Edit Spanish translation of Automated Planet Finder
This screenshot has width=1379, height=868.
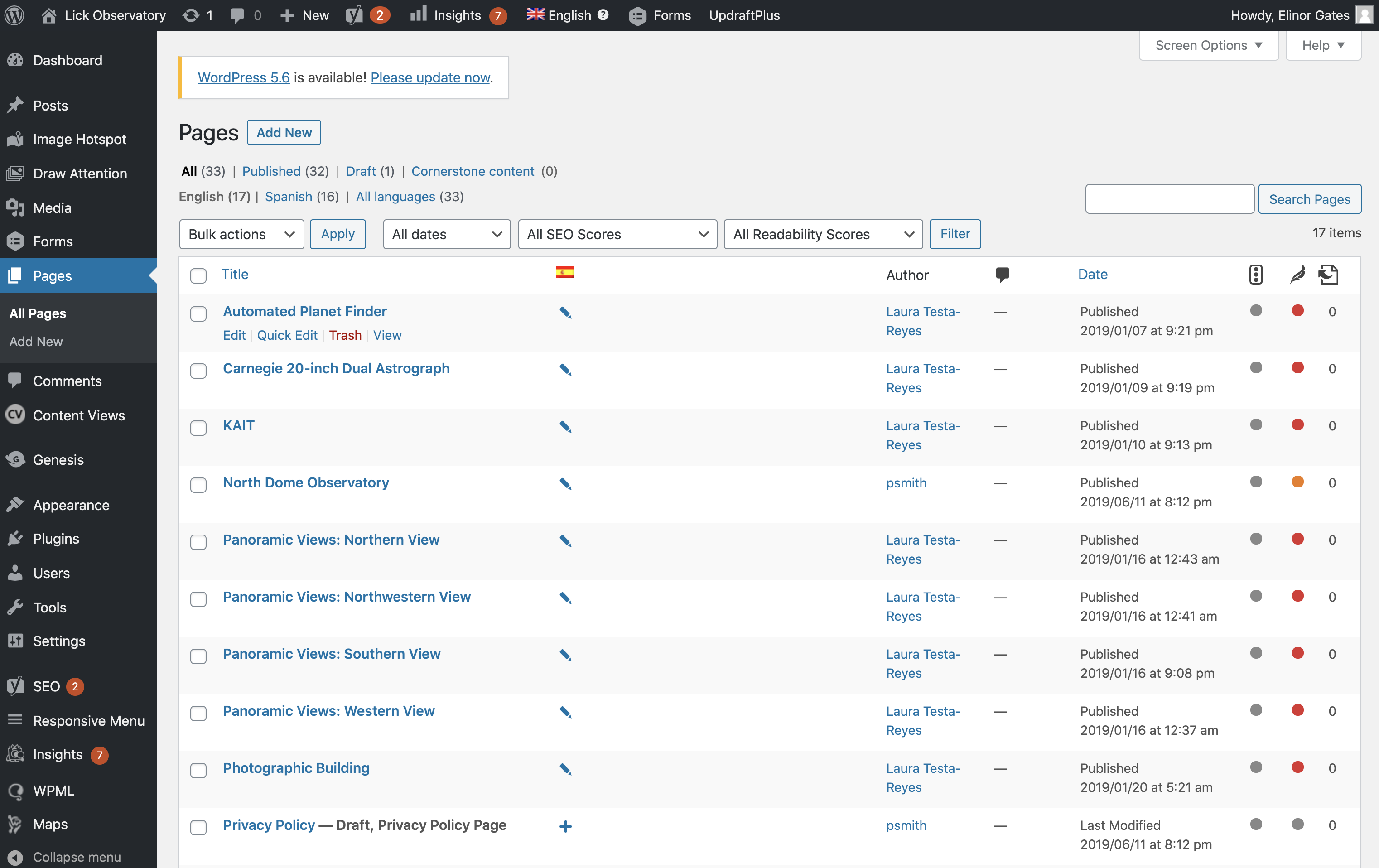pyautogui.click(x=566, y=313)
